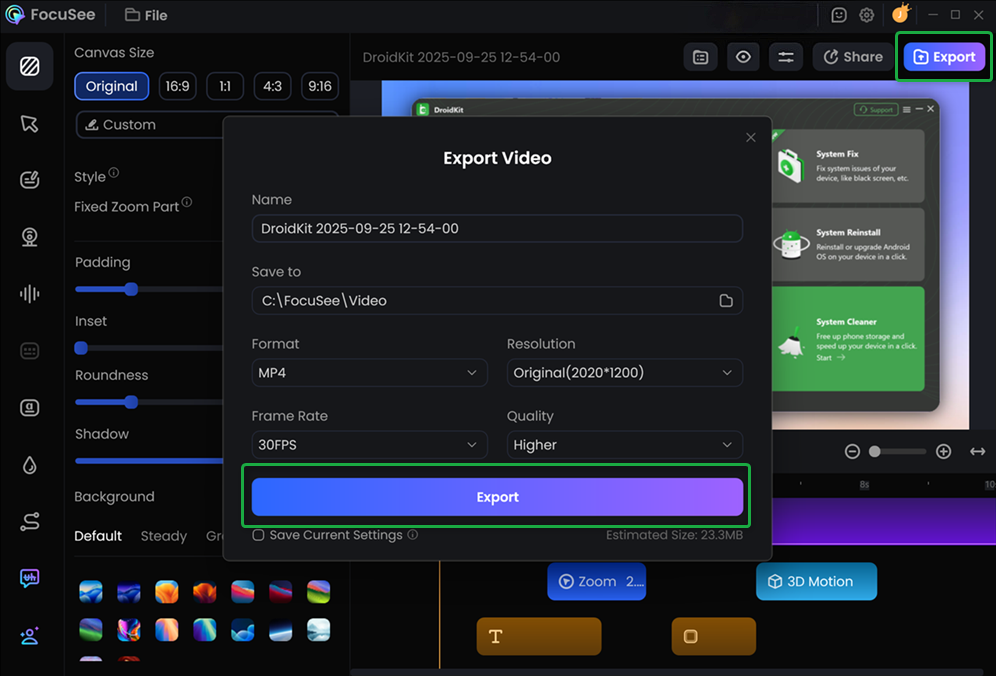The height and width of the screenshot is (676, 996).
Task: Toggle the preview eye button
Action: click(x=743, y=57)
